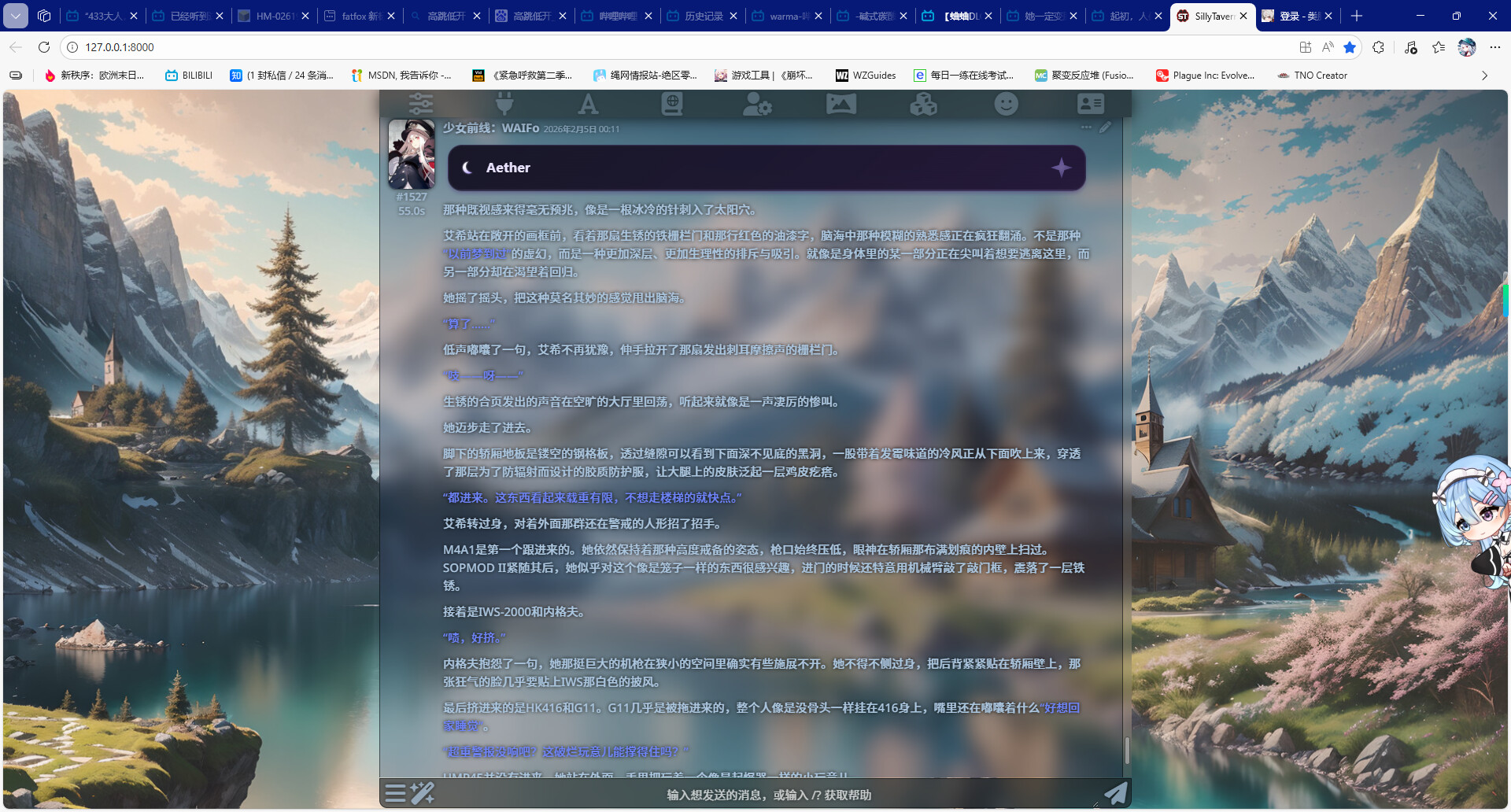The width and height of the screenshot is (1511, 812).
Task: Click the crescent moon icon beside Aether
Action: tap(467, 168)
